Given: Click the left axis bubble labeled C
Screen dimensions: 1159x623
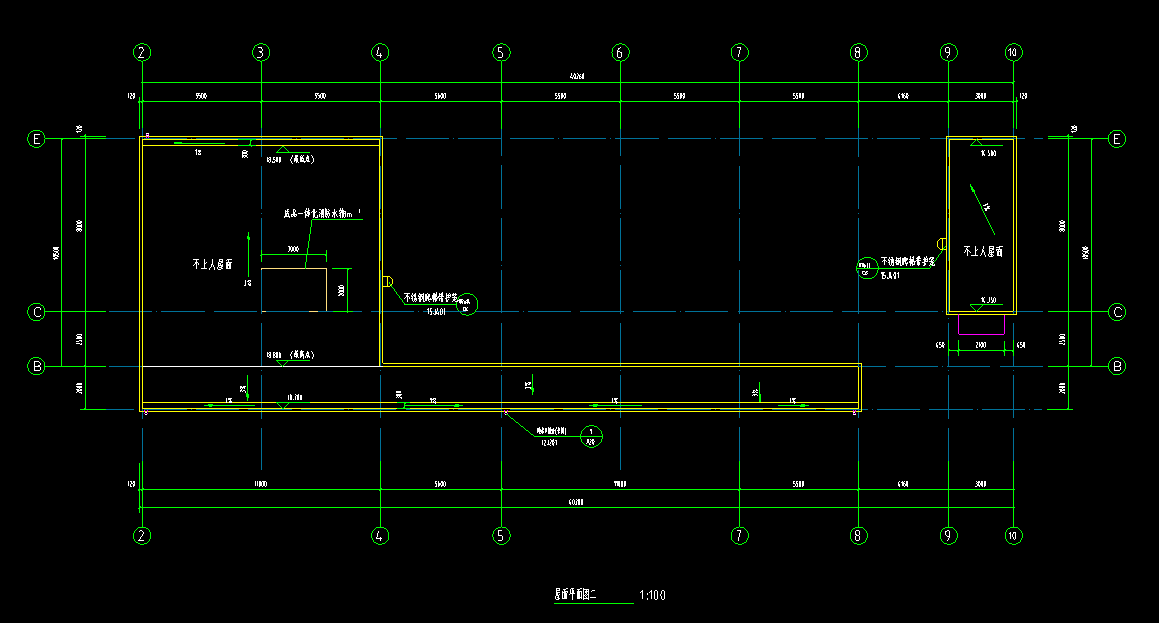Looking at the screenshot, I should tap(36, 312).
